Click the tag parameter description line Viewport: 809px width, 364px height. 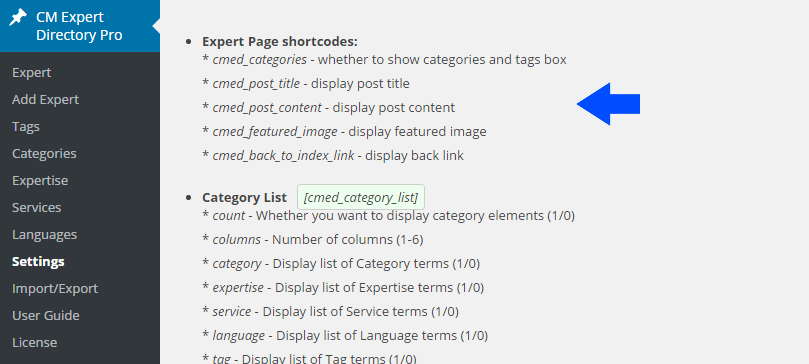[310, 358]
